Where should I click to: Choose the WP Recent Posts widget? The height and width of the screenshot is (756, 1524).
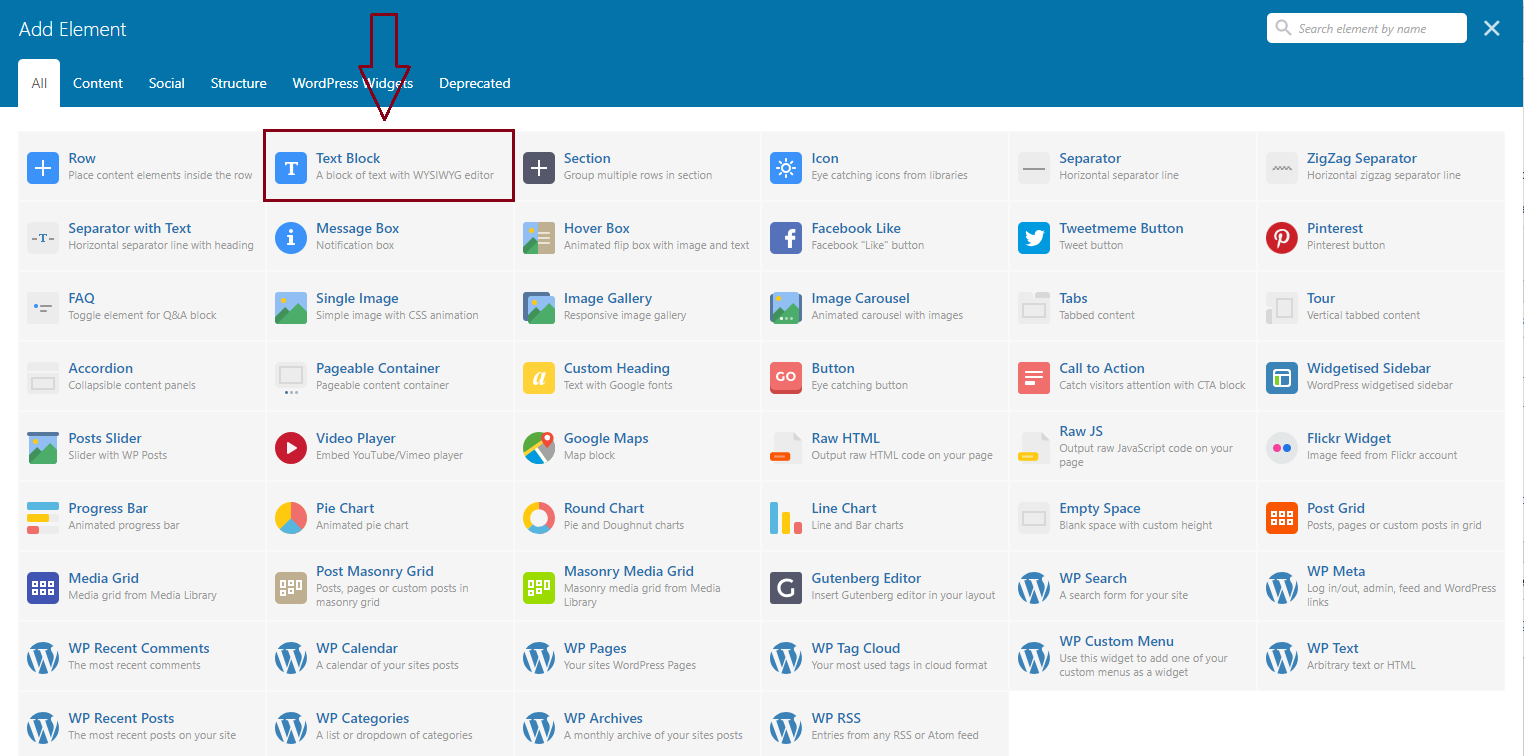click(x=121, y=719)
